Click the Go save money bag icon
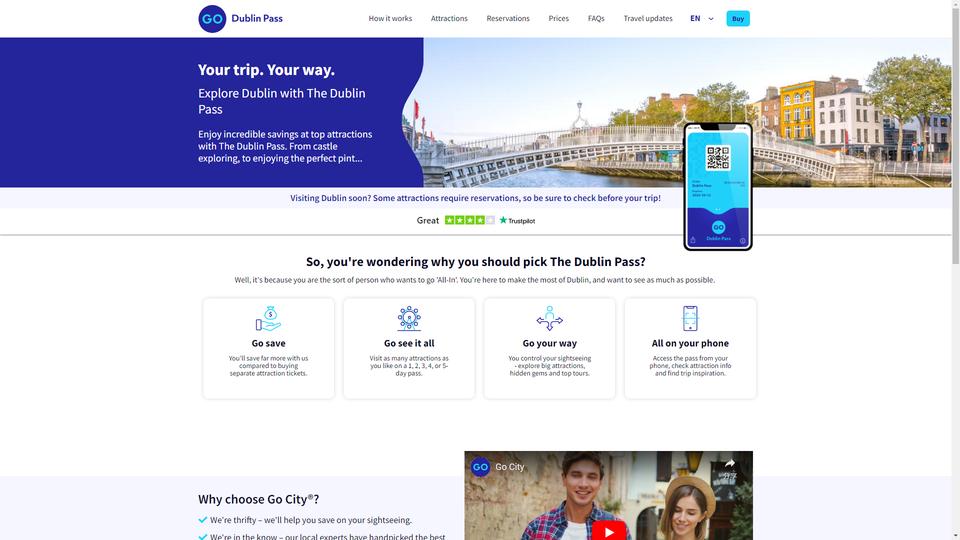960x540 pixels. (268, 318)
